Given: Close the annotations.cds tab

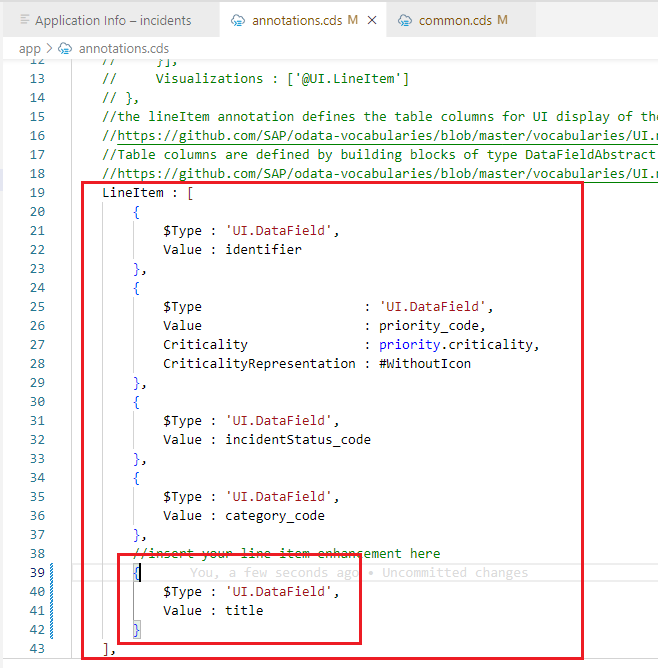Looking at the screenshot, I should click(372, 20).
